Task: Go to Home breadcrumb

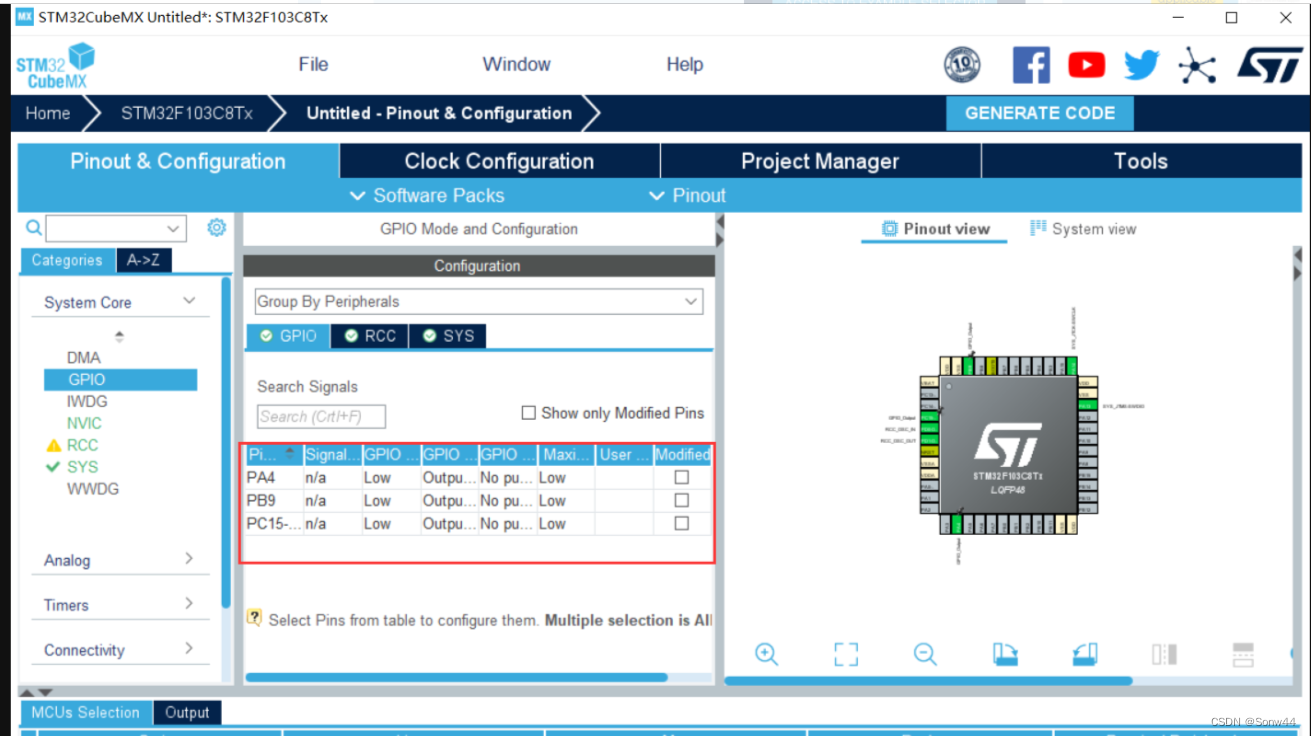Action: tap(48, 113)
